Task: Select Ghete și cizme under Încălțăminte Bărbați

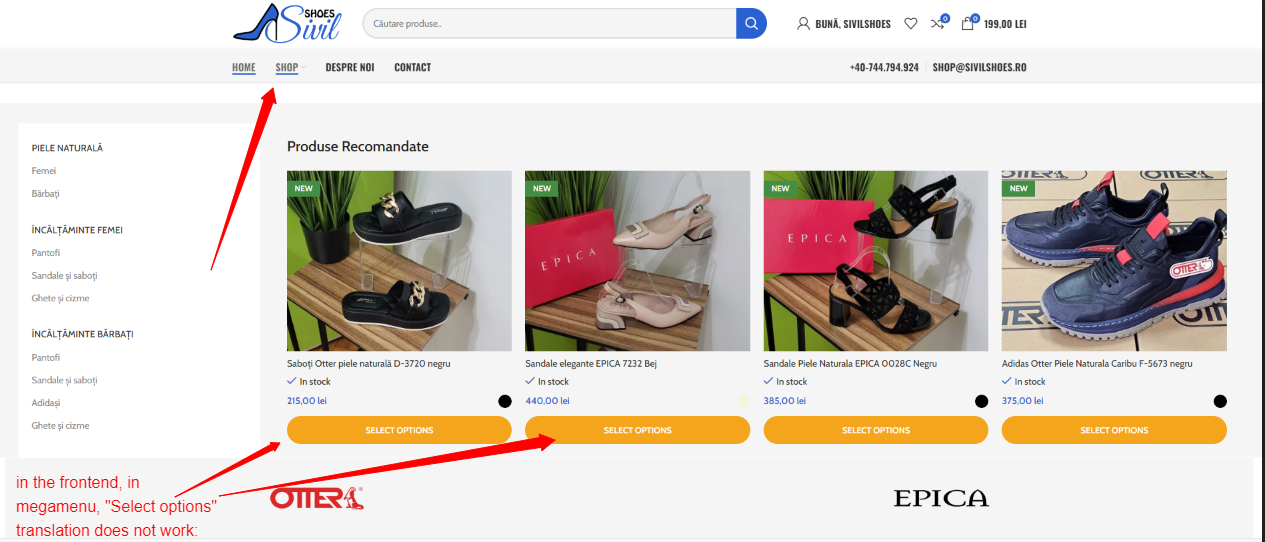Action: (x=60, y=425)
